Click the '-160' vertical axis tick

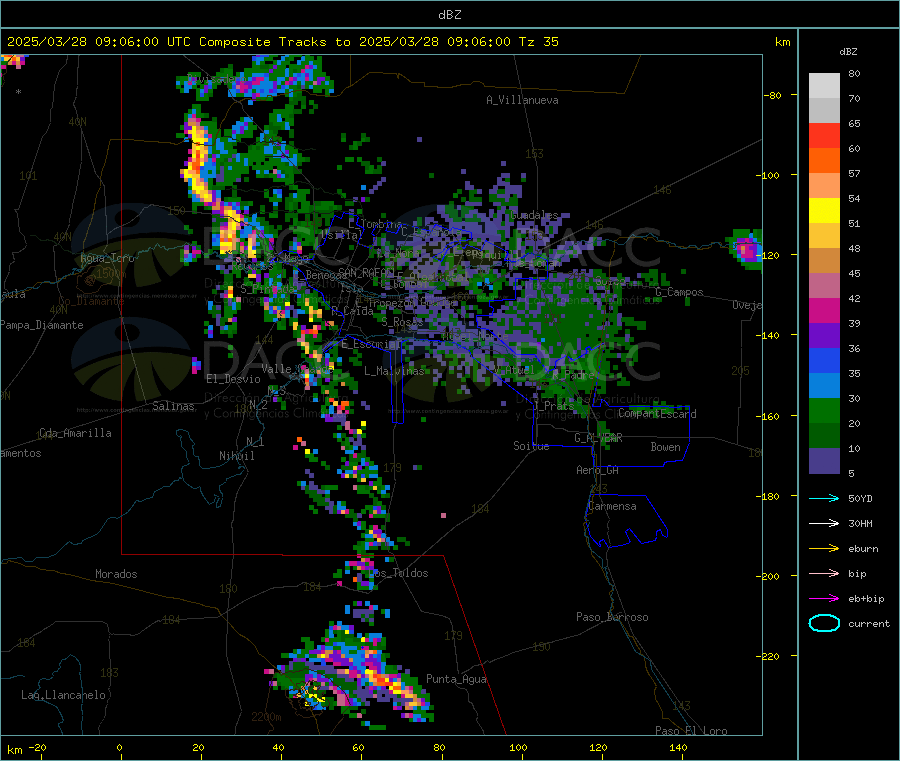(x=769, y=416)
